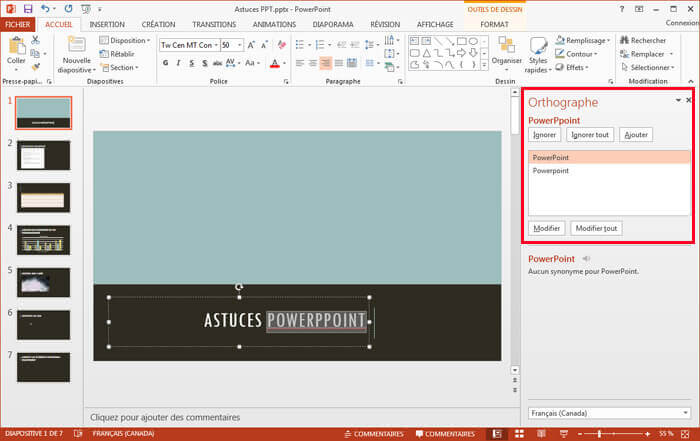Select the PowerPoint spelling suggestion
This screenshot has height=441, width=700.
(x=609, y=157)
